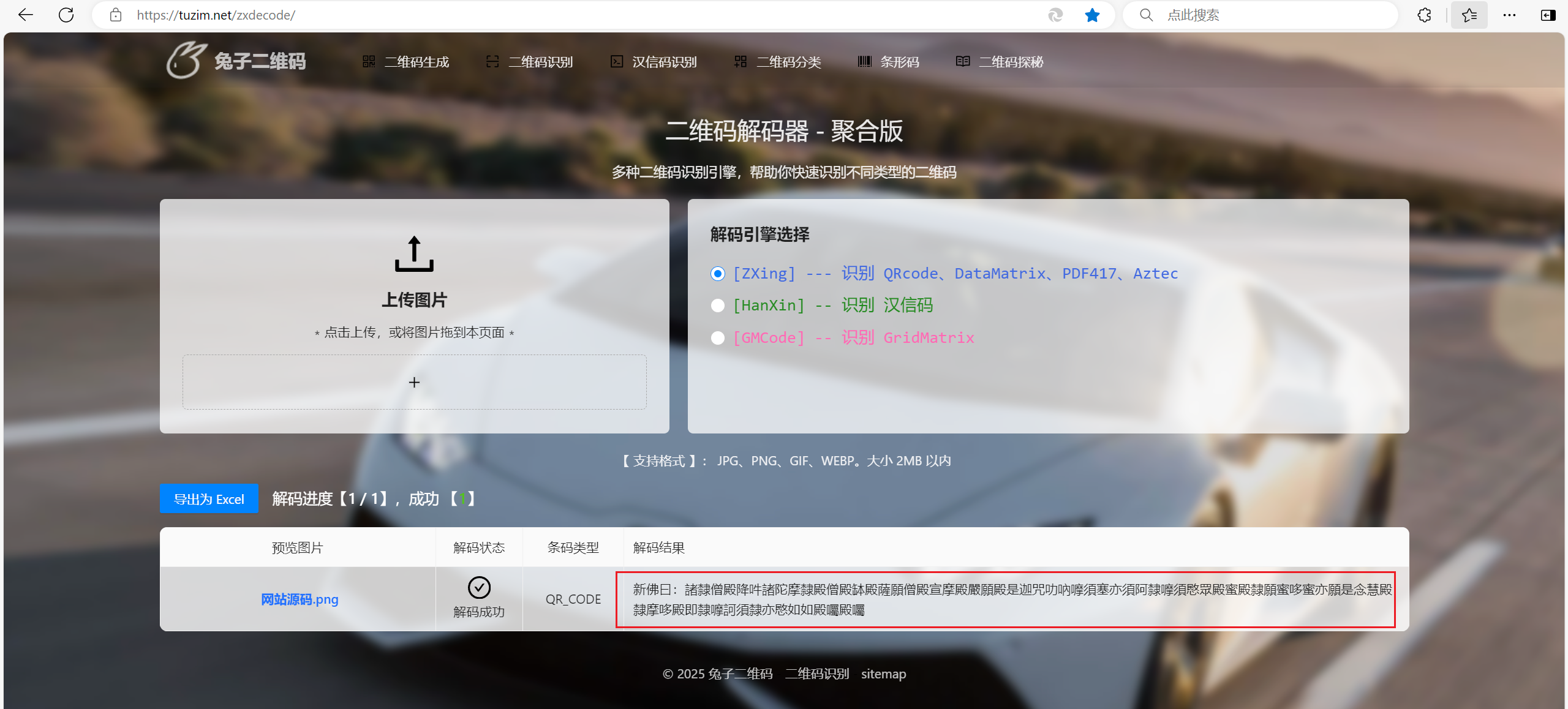Screen dimensions: 1568x709
Task: Click the upload arrow icon
Action: [414, 254]
